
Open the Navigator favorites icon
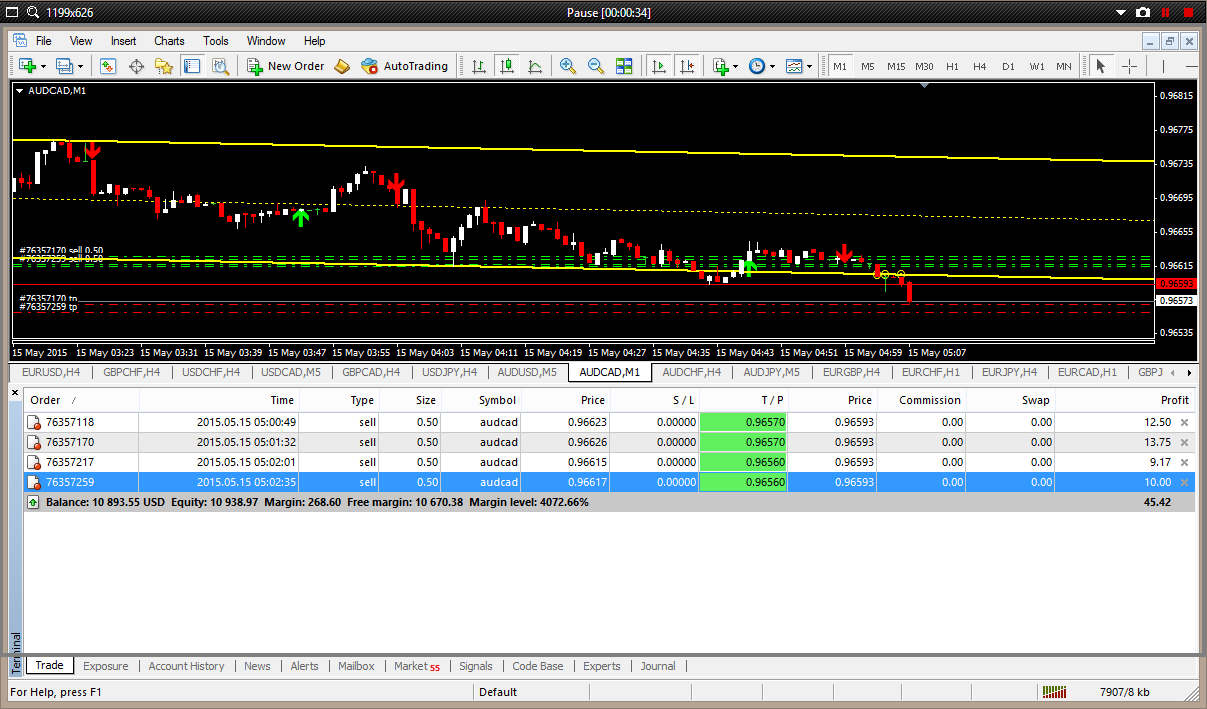click(164, 66)
